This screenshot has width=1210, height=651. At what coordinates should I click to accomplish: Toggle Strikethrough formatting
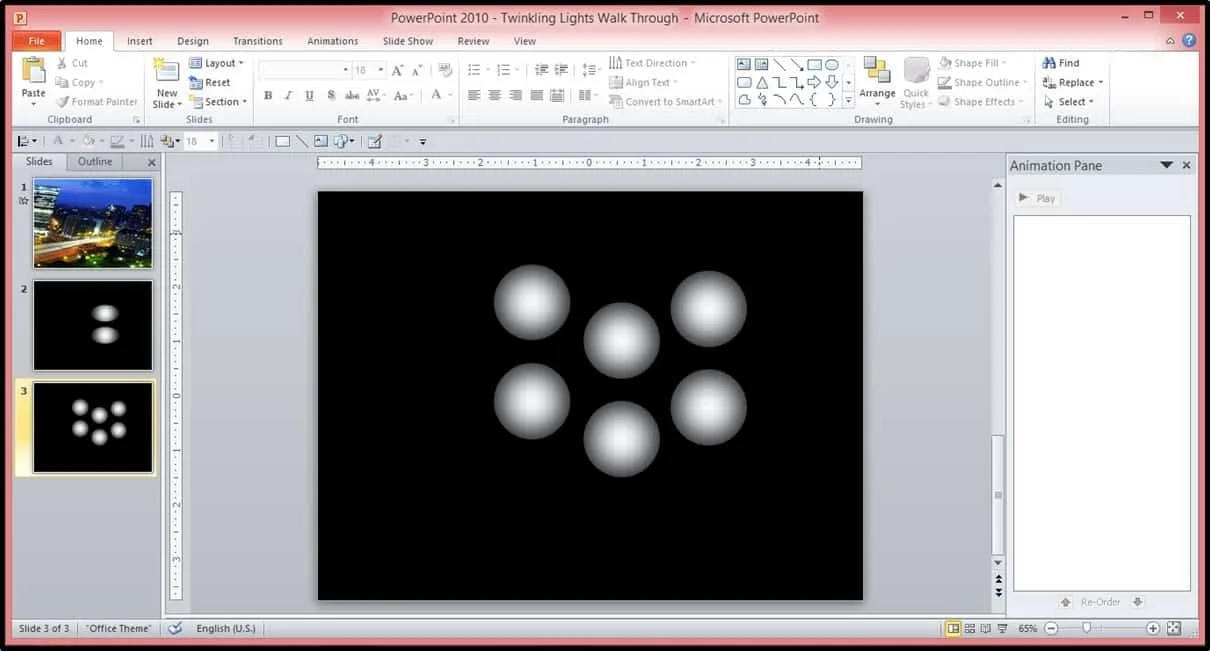coord(352,96)
